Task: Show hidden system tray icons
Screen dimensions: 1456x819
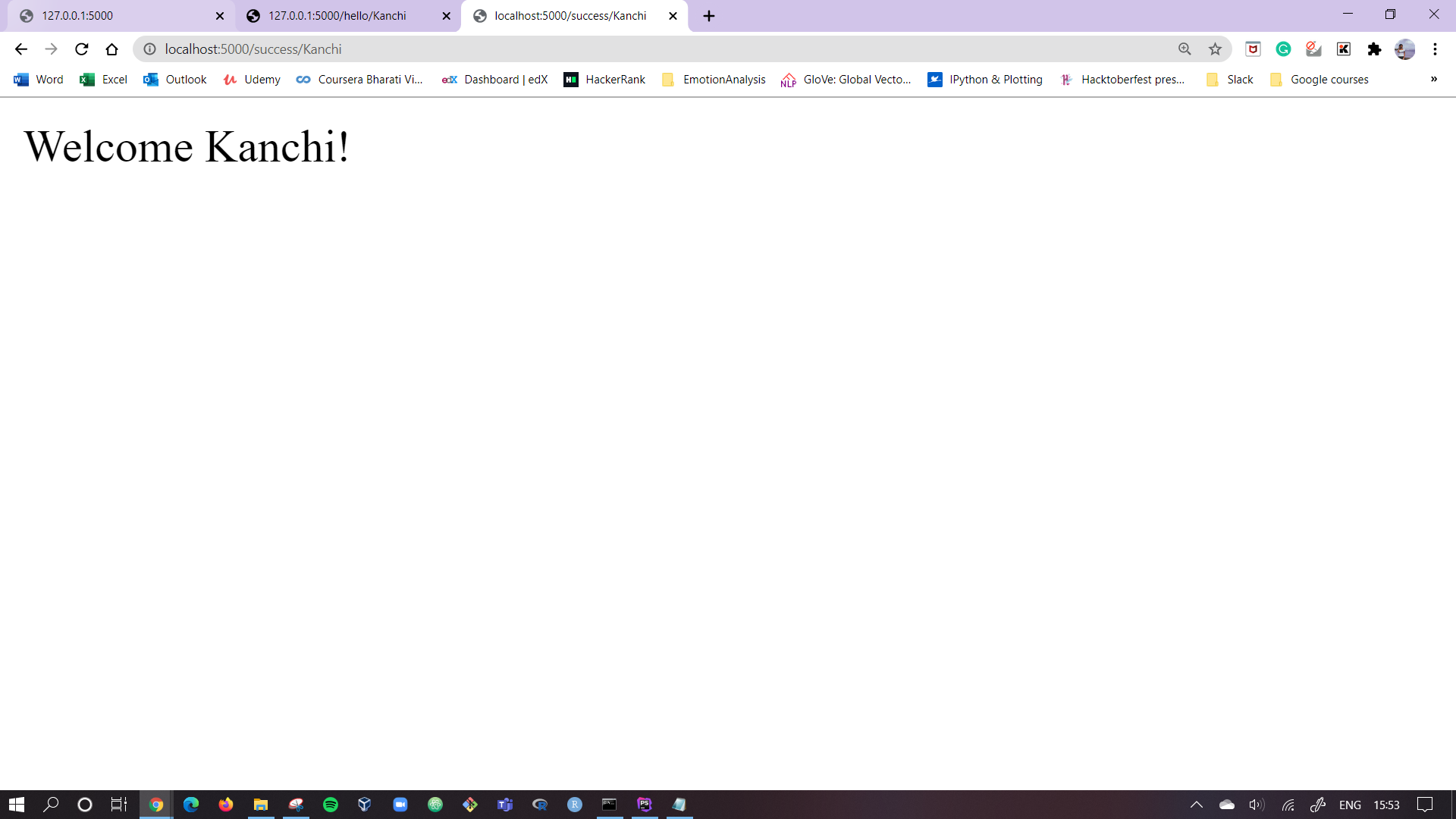Action: [1196, 805]
